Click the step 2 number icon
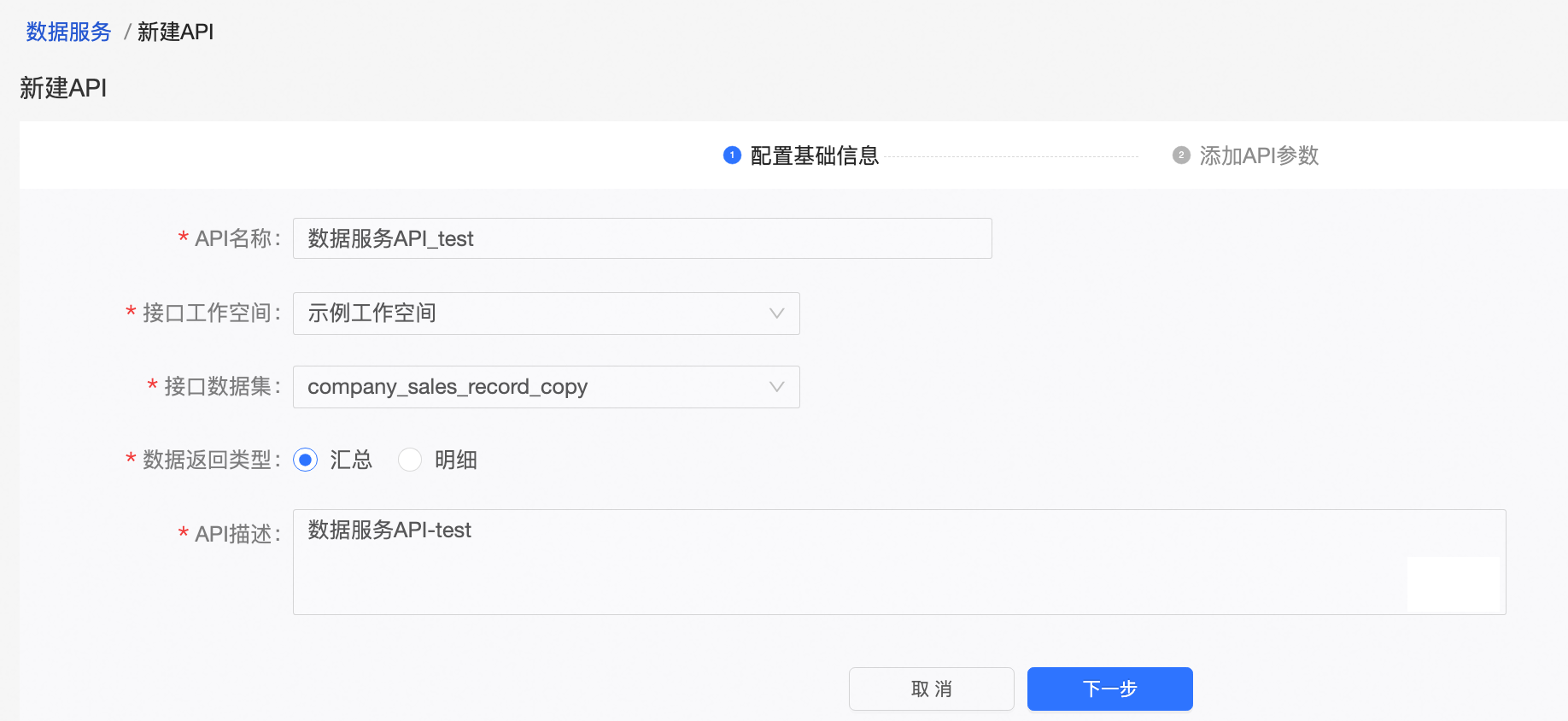This screenshot has width=1568, height=721. pos(1181,155)
